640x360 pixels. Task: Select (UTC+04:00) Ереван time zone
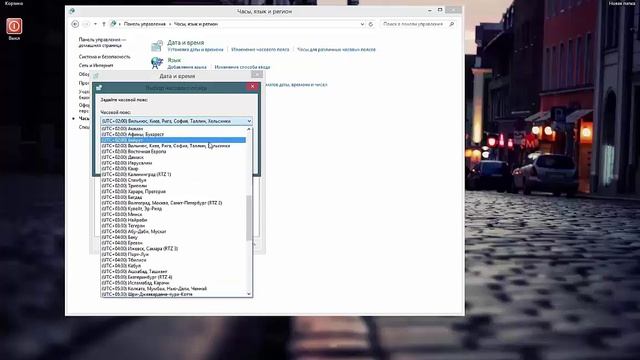(x=173, y=243)
